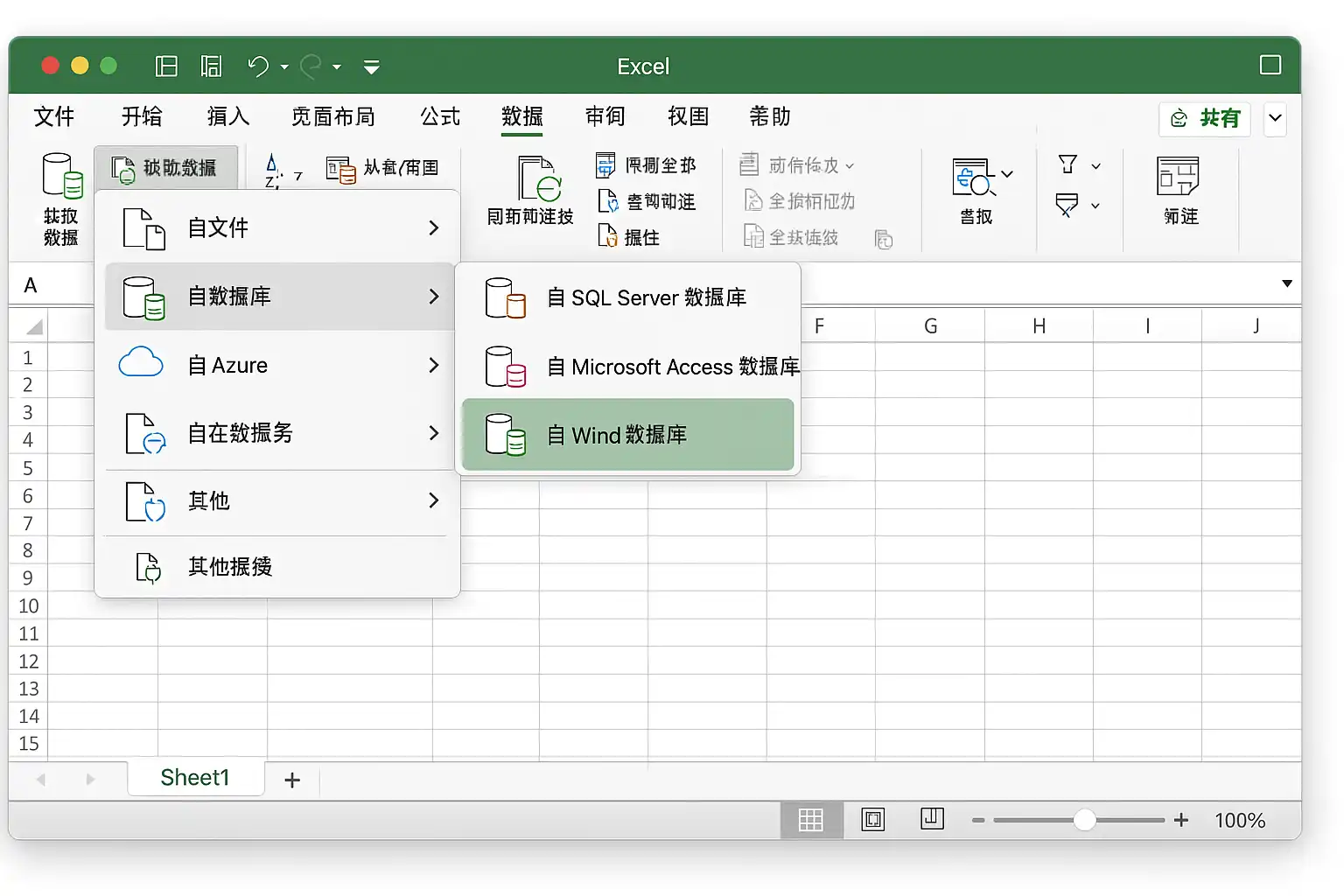The width and height of the screenshot is (1344, 896).
Task: Switch to the 公式 ribbon tab
Action: pos(440,116)
